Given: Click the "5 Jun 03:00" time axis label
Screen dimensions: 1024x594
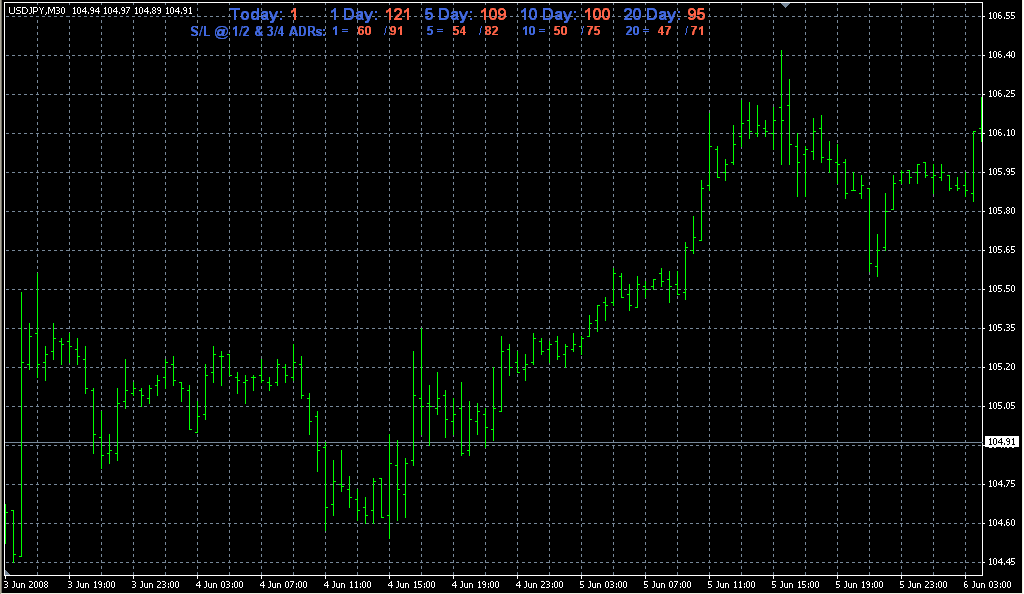Looking at the screenshot, I should pos(603,585).
